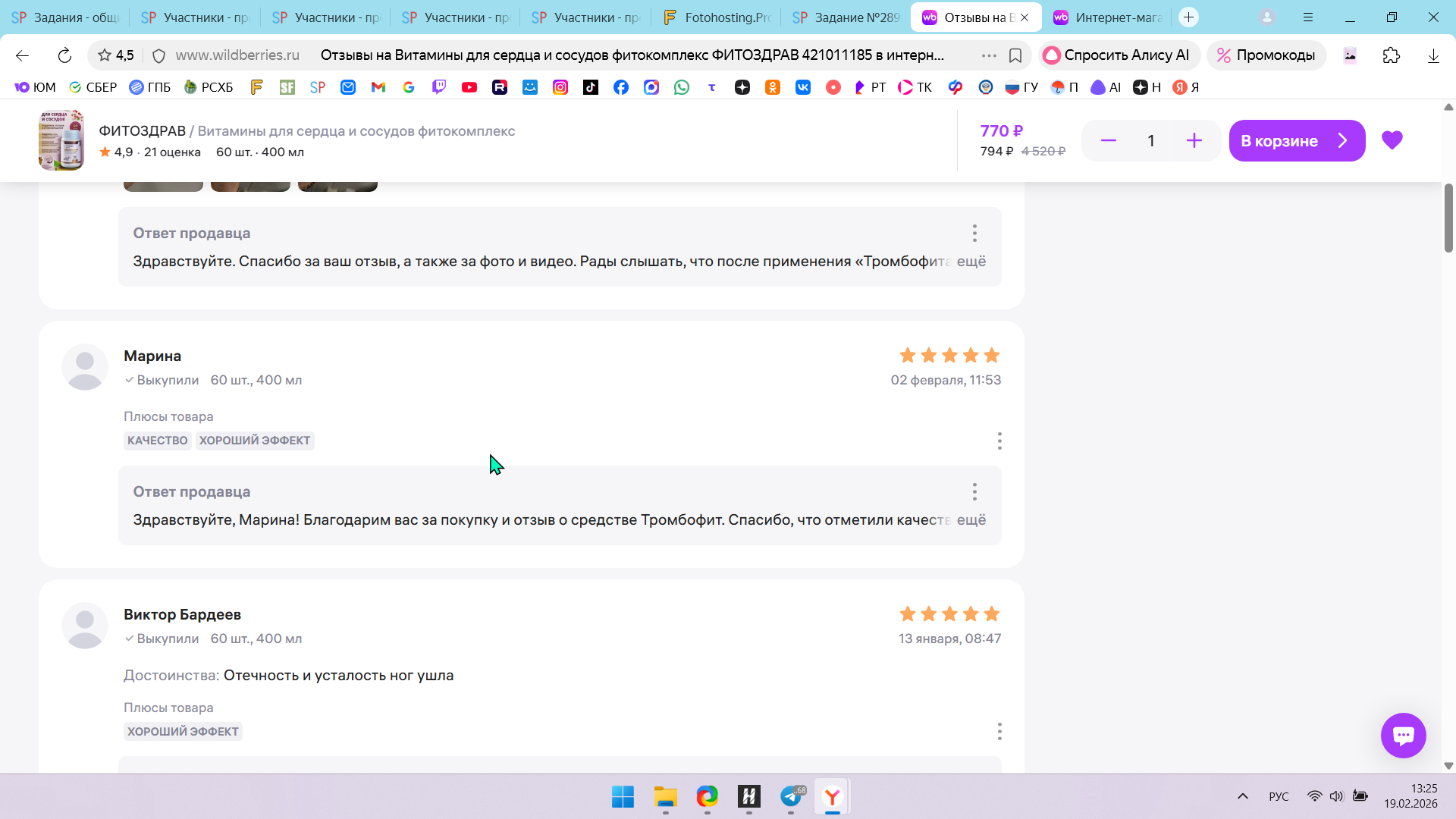Click the page reload icon
This screenshot has height=819, width=1456.
coord(64,55)
